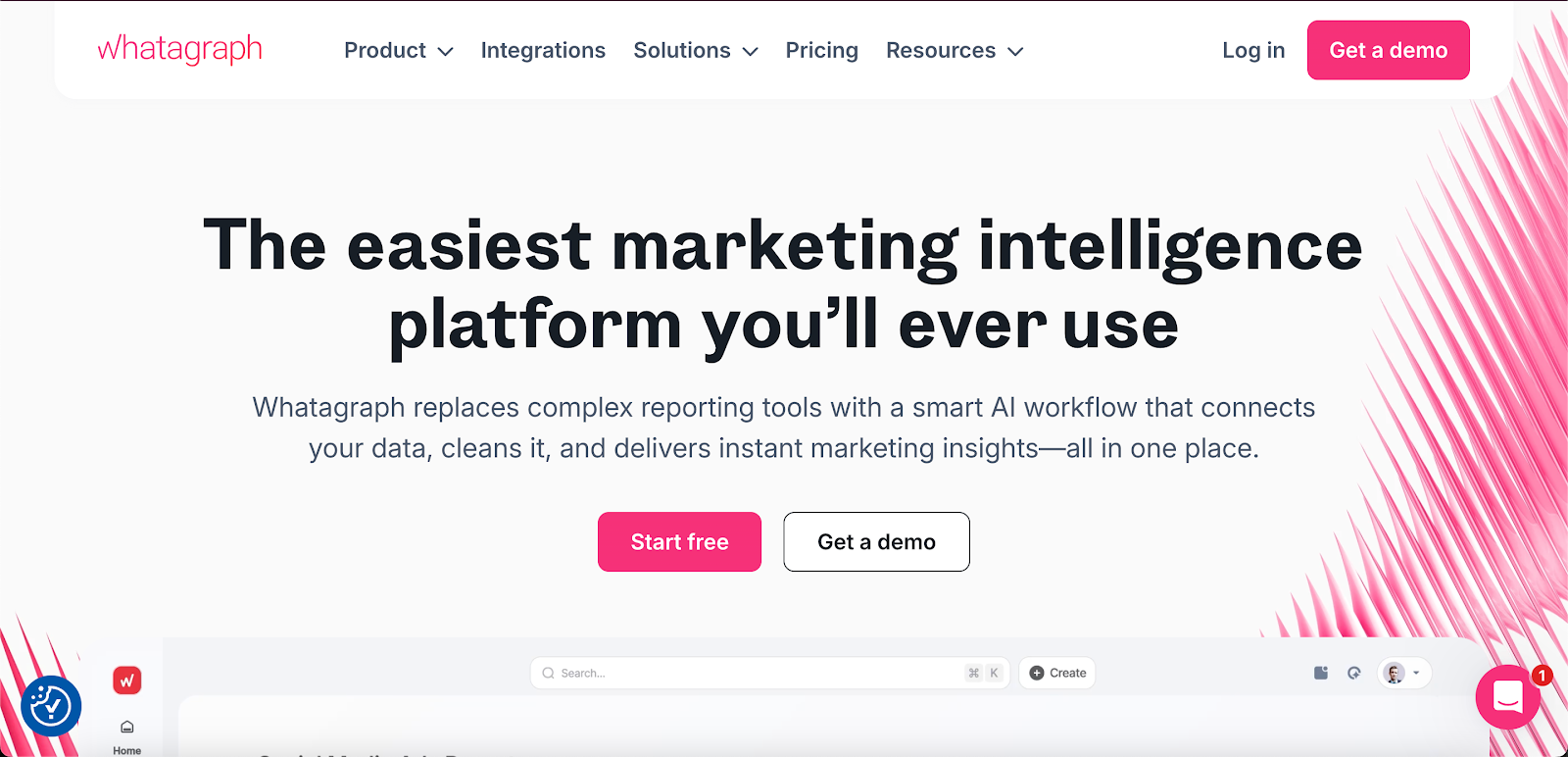Click the refresh icon beside user avatar

click(x=1354, y=673)
